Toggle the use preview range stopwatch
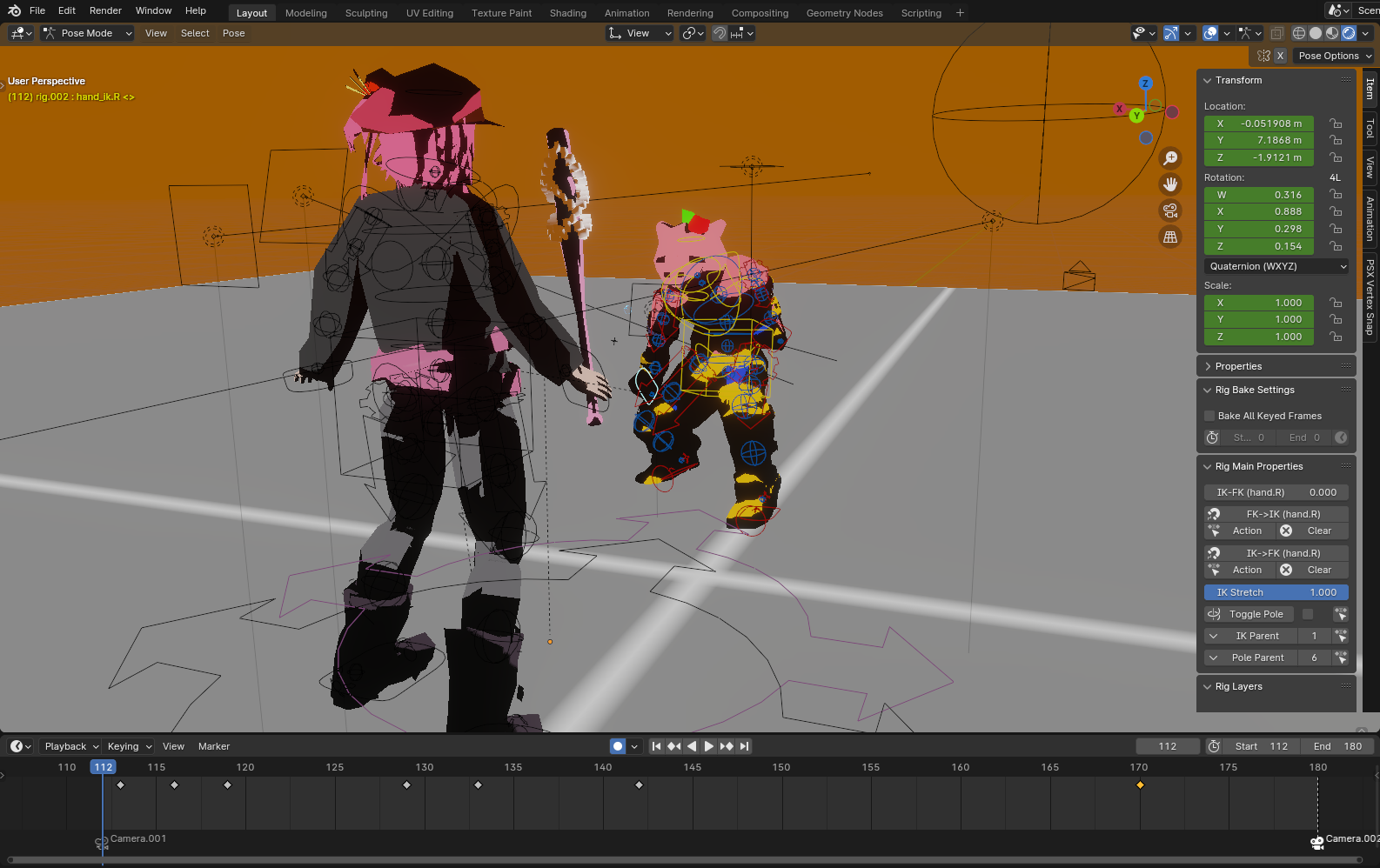This screenshot has height=868, width=1380. 1214,746
